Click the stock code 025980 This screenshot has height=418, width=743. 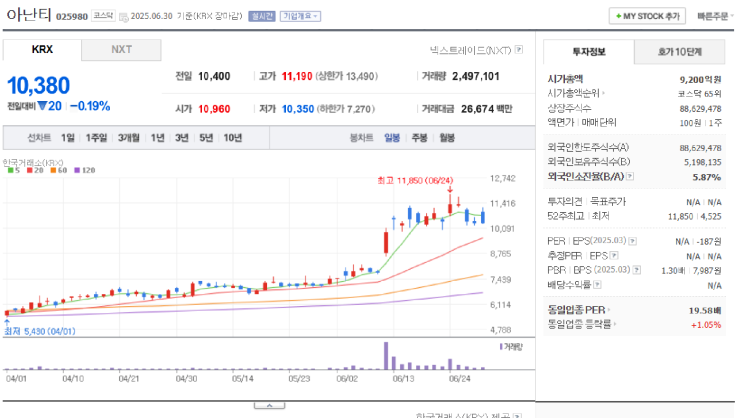tap(72, 17)
